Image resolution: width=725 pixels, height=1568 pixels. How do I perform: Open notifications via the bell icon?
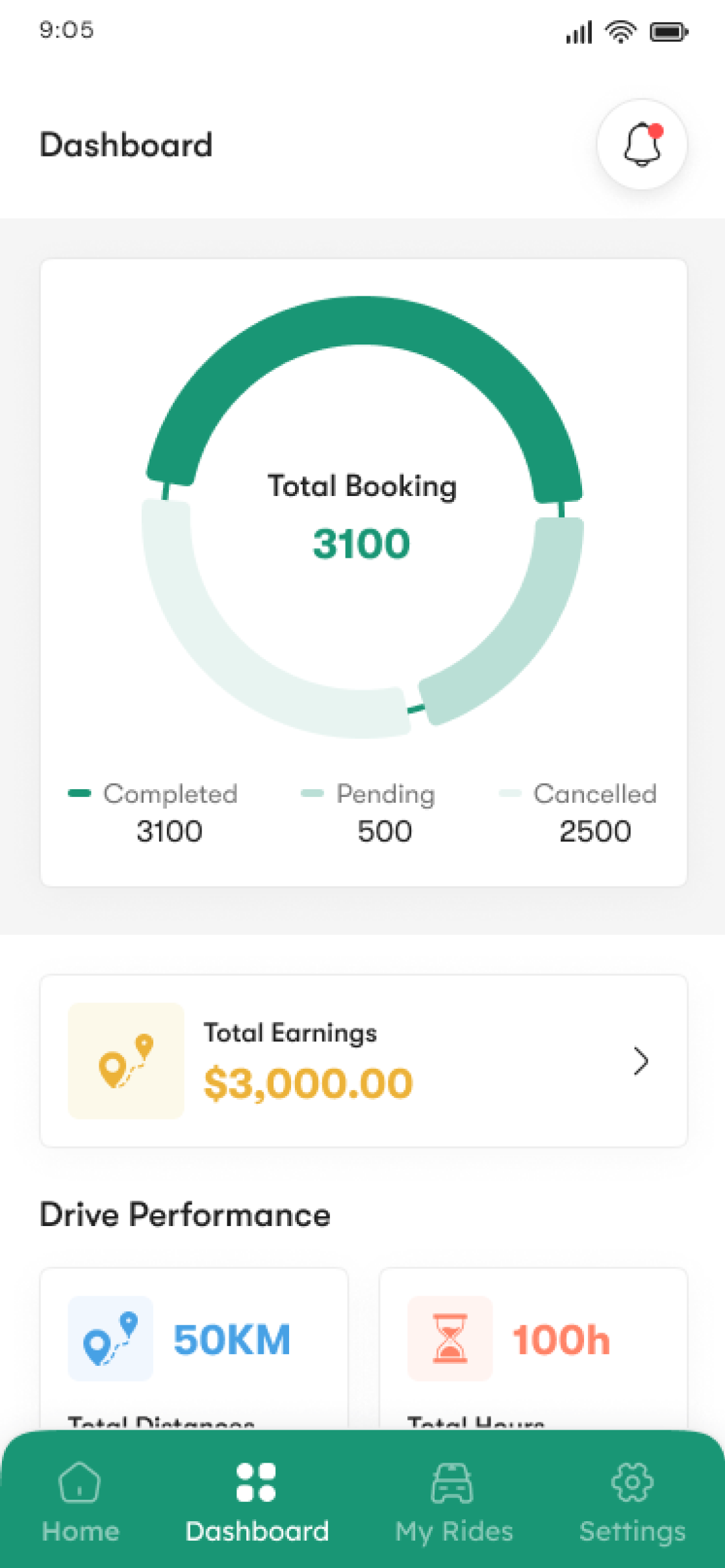[x=642, y=144]
